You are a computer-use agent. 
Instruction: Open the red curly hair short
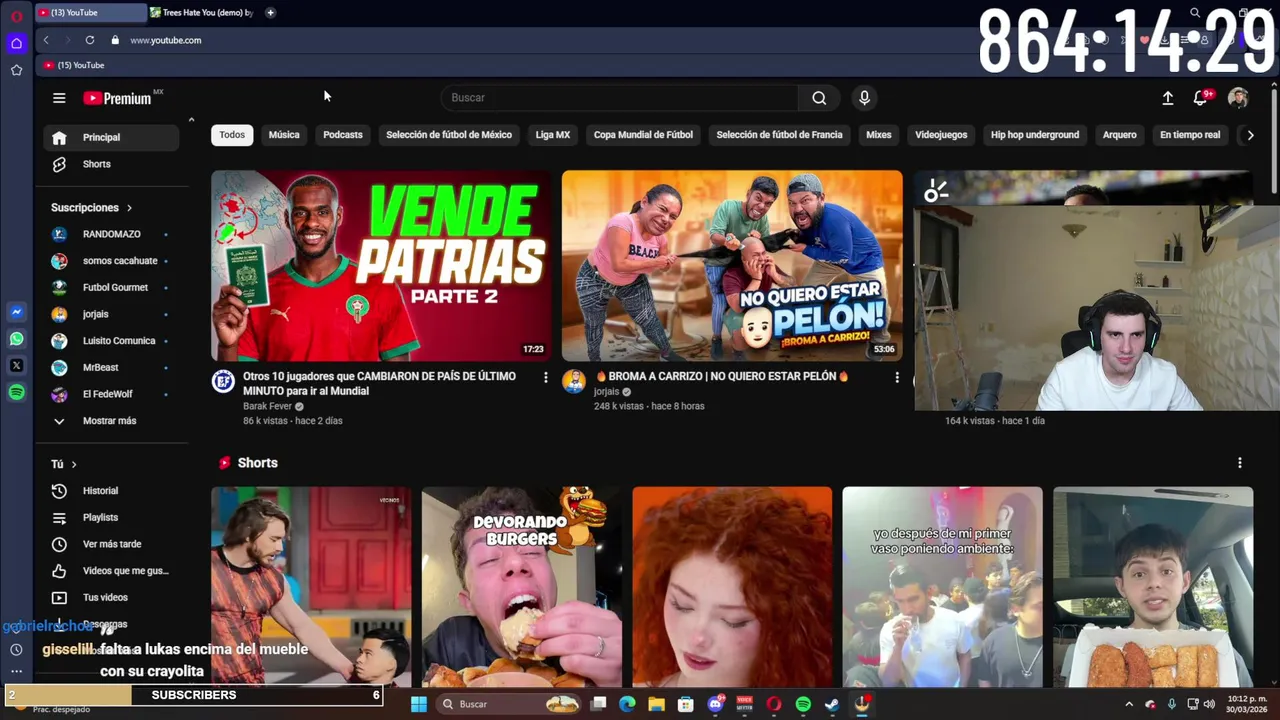pos(732,587)
